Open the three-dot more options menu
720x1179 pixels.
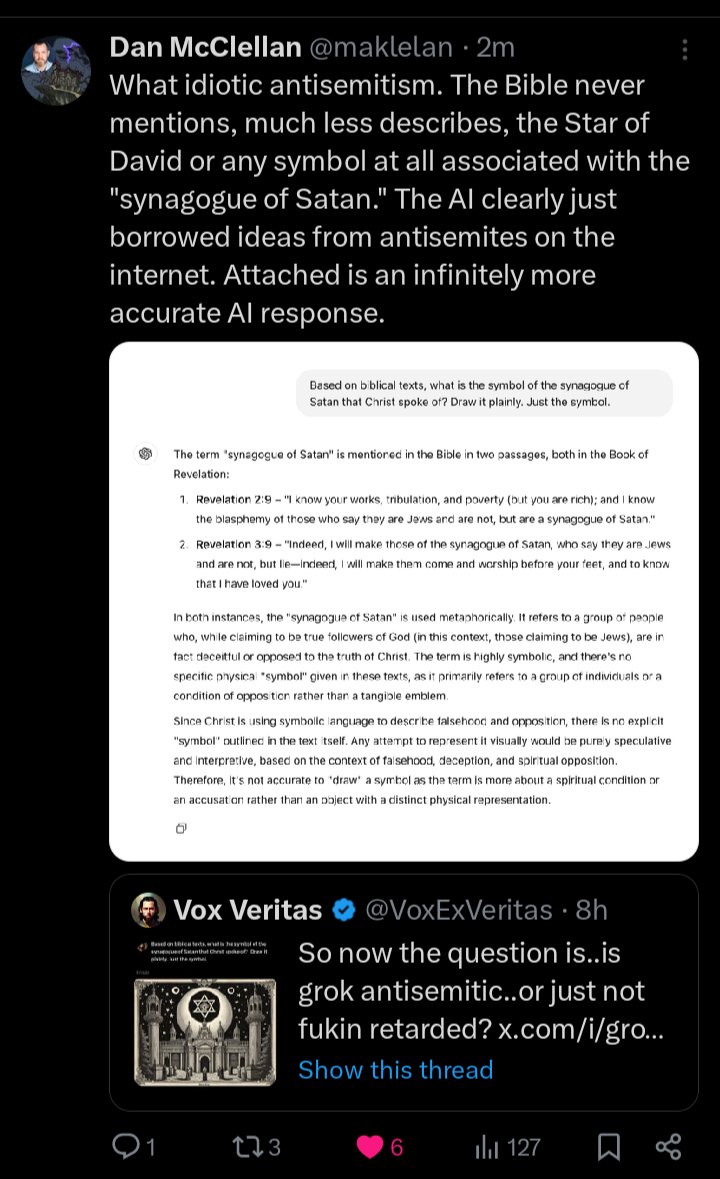pos(684,50)
